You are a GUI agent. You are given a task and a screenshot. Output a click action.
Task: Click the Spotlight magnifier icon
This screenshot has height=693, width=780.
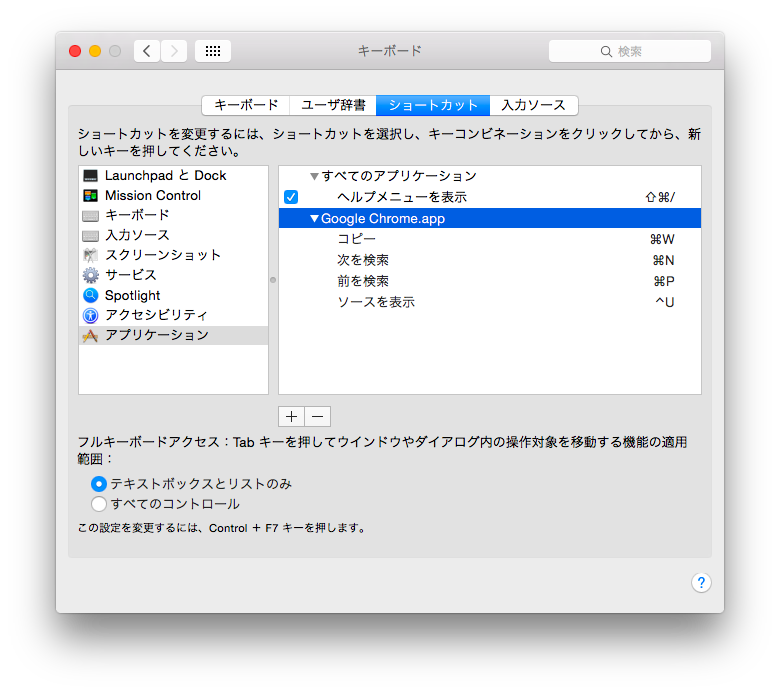click(91, 296)
